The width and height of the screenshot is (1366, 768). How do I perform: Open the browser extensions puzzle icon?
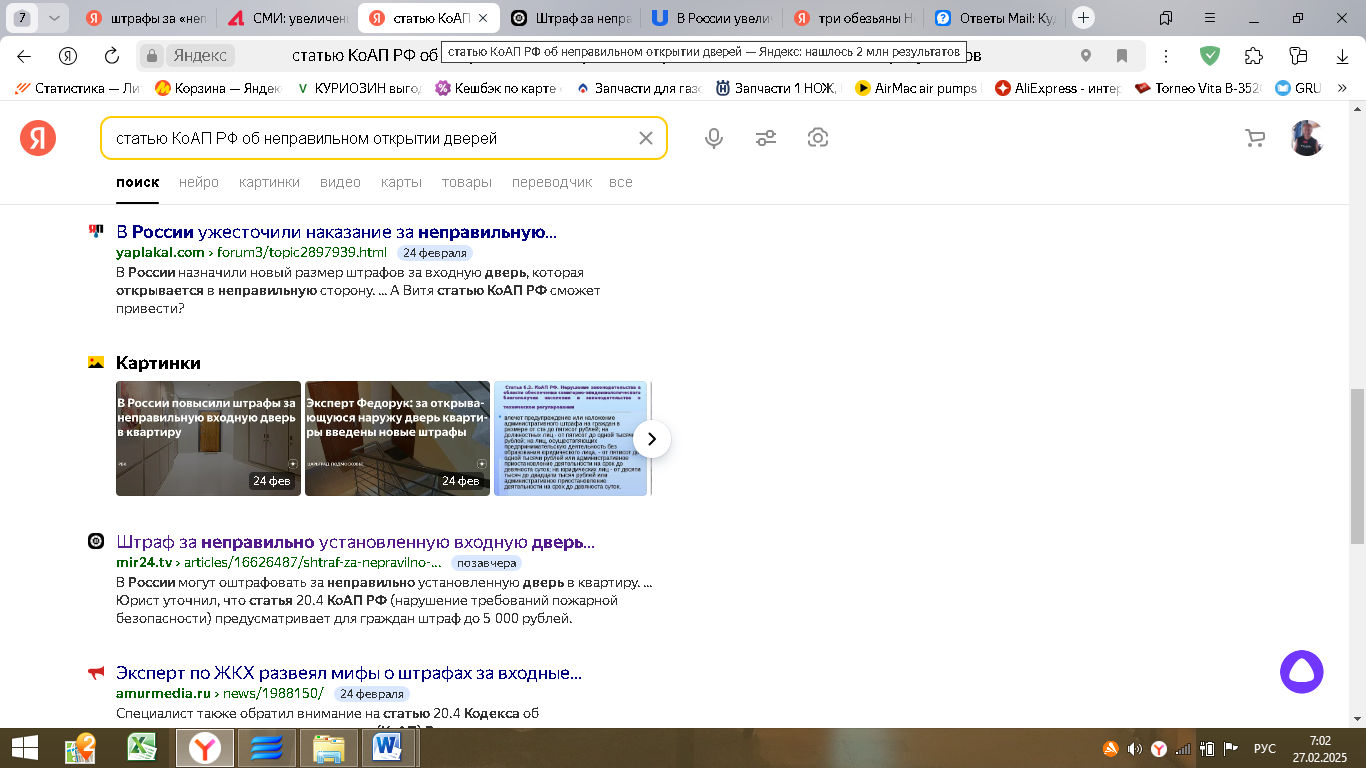click(1253, 56)
